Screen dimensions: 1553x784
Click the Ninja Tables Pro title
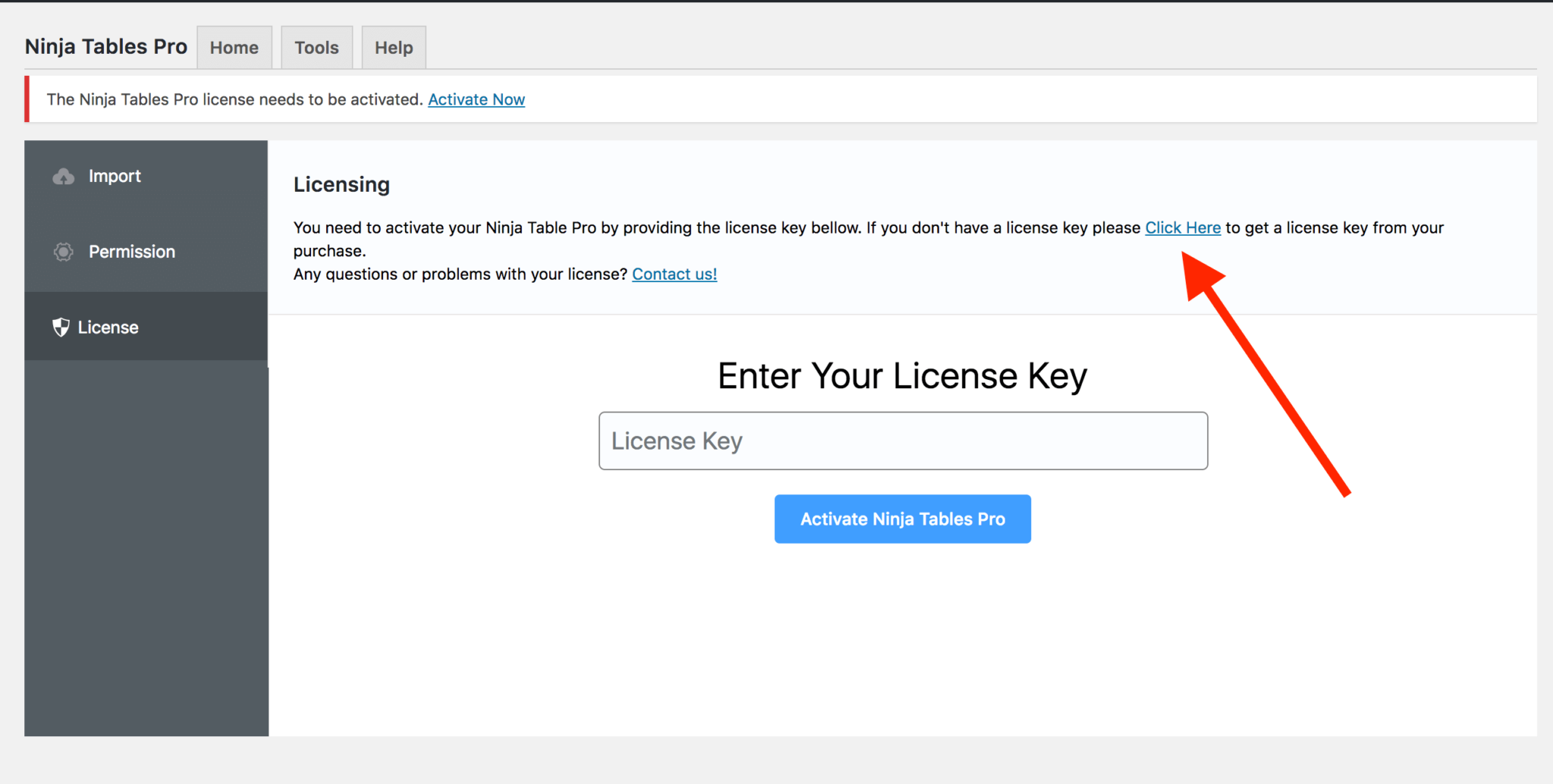[106, 46]
